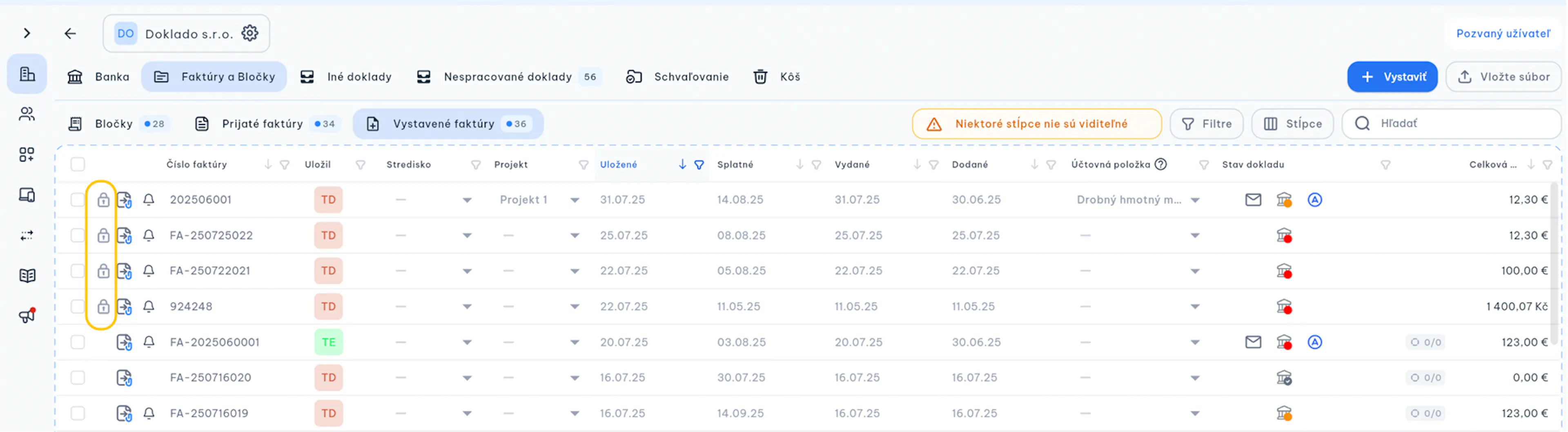Toggle sort on Uložené column arrow
The height and width of the screenshot is (432, 1568).
682,164
